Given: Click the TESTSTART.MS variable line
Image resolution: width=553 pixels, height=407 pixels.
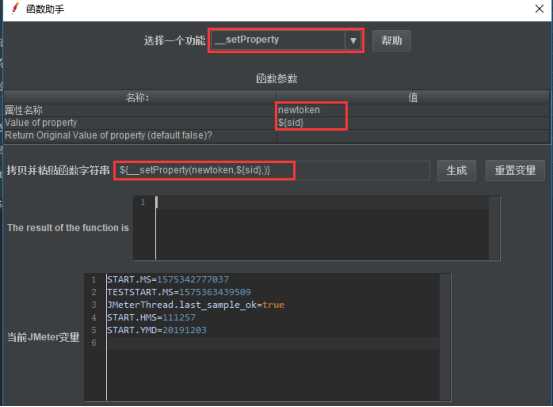Looking at the screenshot, I should [x=179, y=292].
